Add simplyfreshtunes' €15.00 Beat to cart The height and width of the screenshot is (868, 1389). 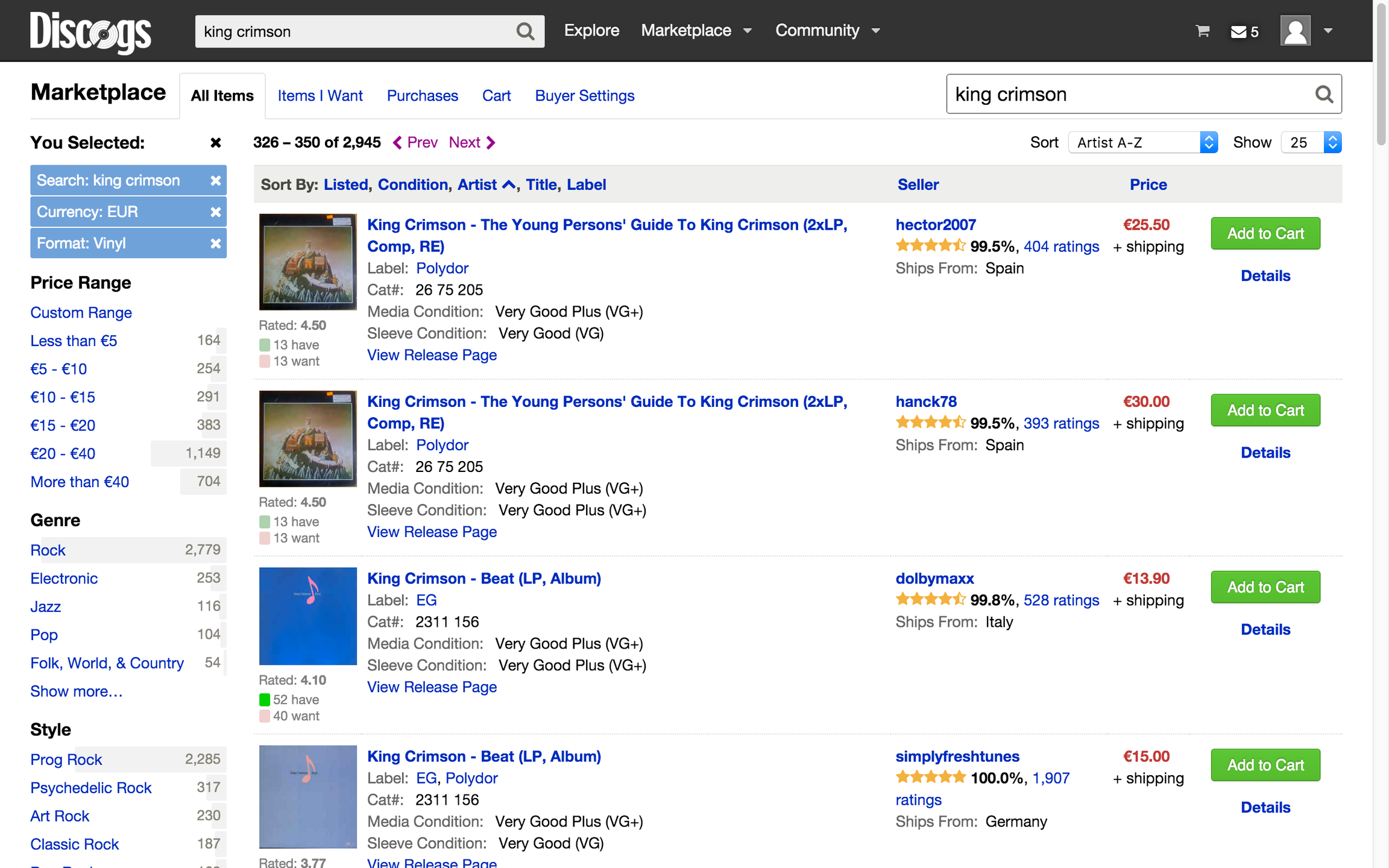(1265, 765)
